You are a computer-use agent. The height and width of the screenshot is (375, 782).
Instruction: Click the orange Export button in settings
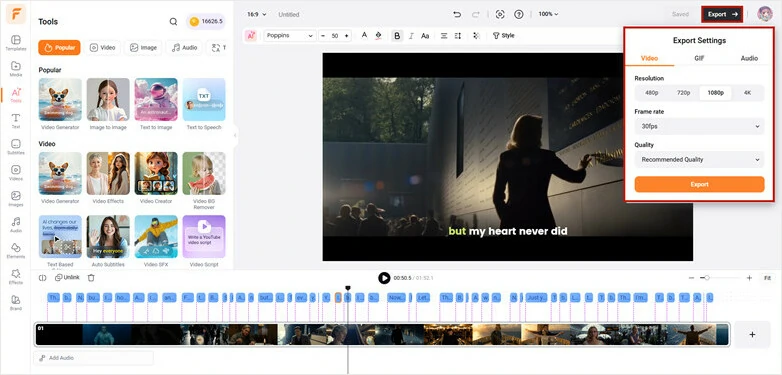point(699,185)
